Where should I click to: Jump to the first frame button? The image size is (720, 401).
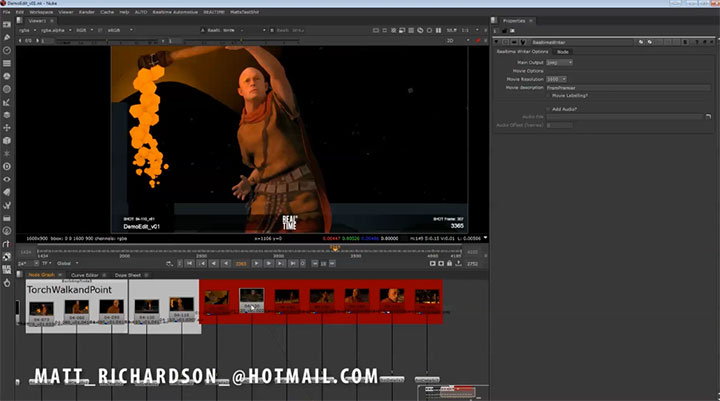click(189, 264)
